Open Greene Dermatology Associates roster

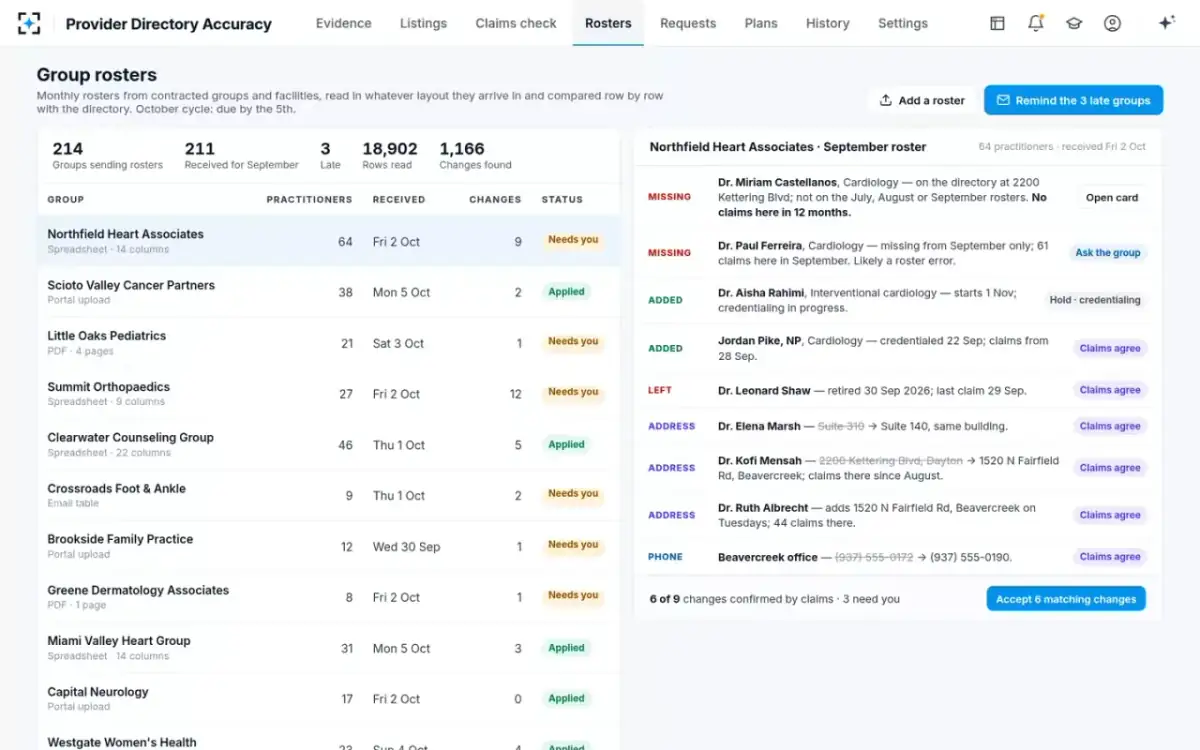click(x=329, y=597)
